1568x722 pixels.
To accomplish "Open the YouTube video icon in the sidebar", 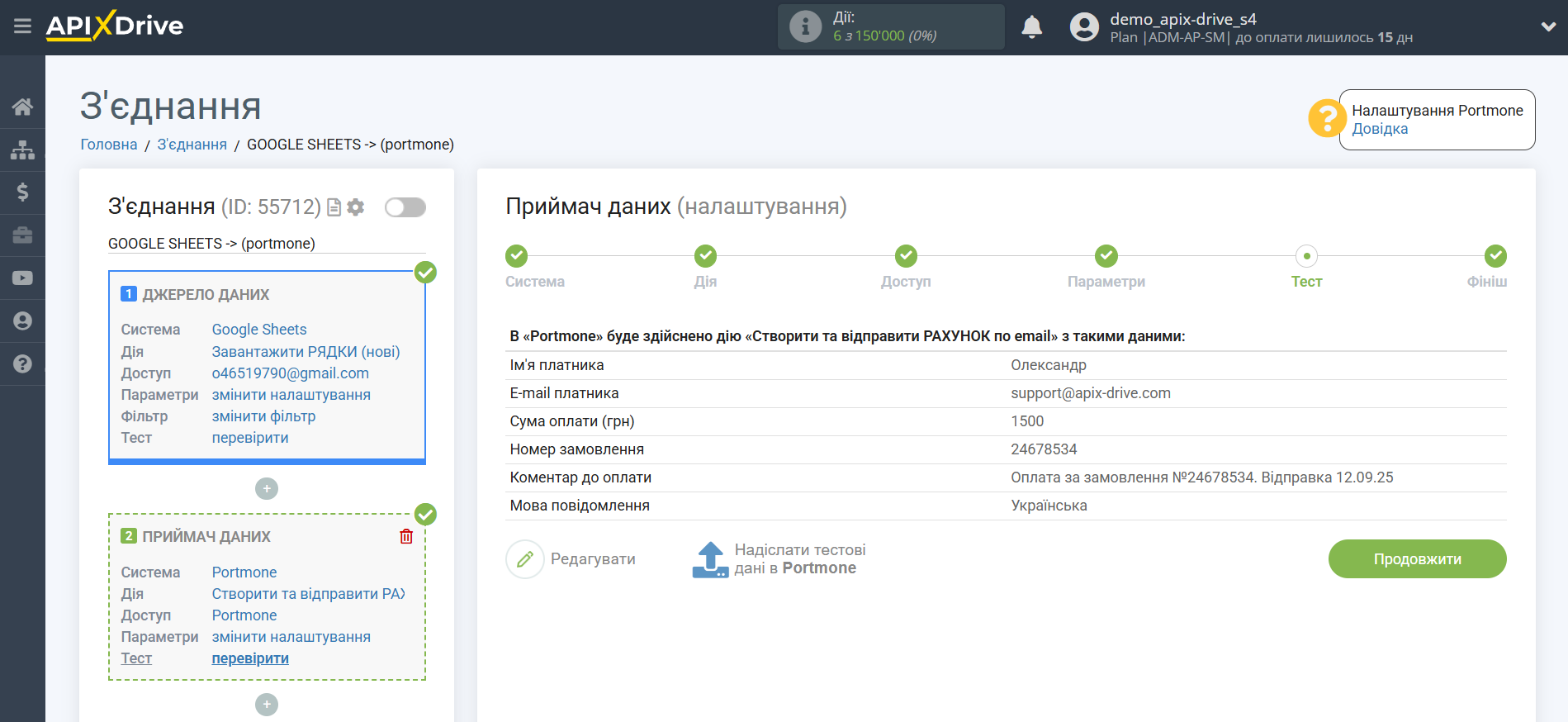I will pyautogui.click(x=22, y=278).
